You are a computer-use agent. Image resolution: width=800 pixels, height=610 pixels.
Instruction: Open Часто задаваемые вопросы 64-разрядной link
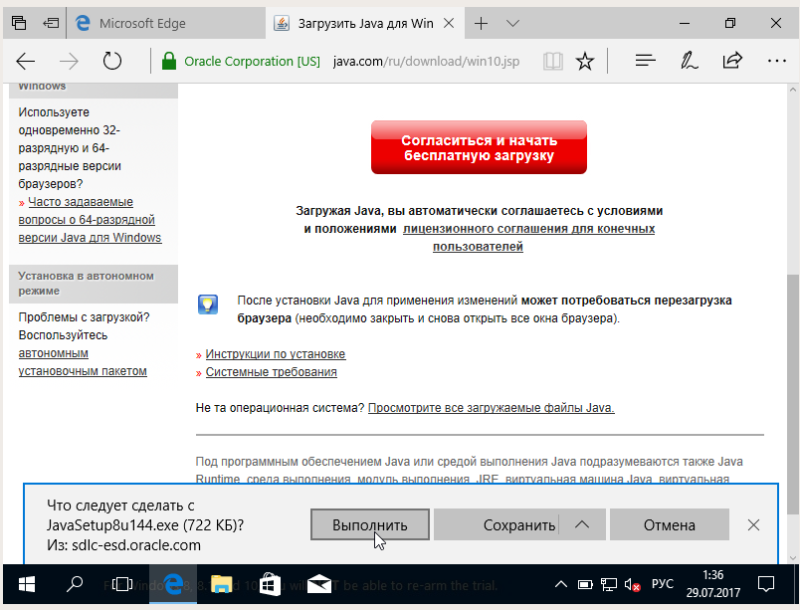pyautogui.click(x=90, y=220)
